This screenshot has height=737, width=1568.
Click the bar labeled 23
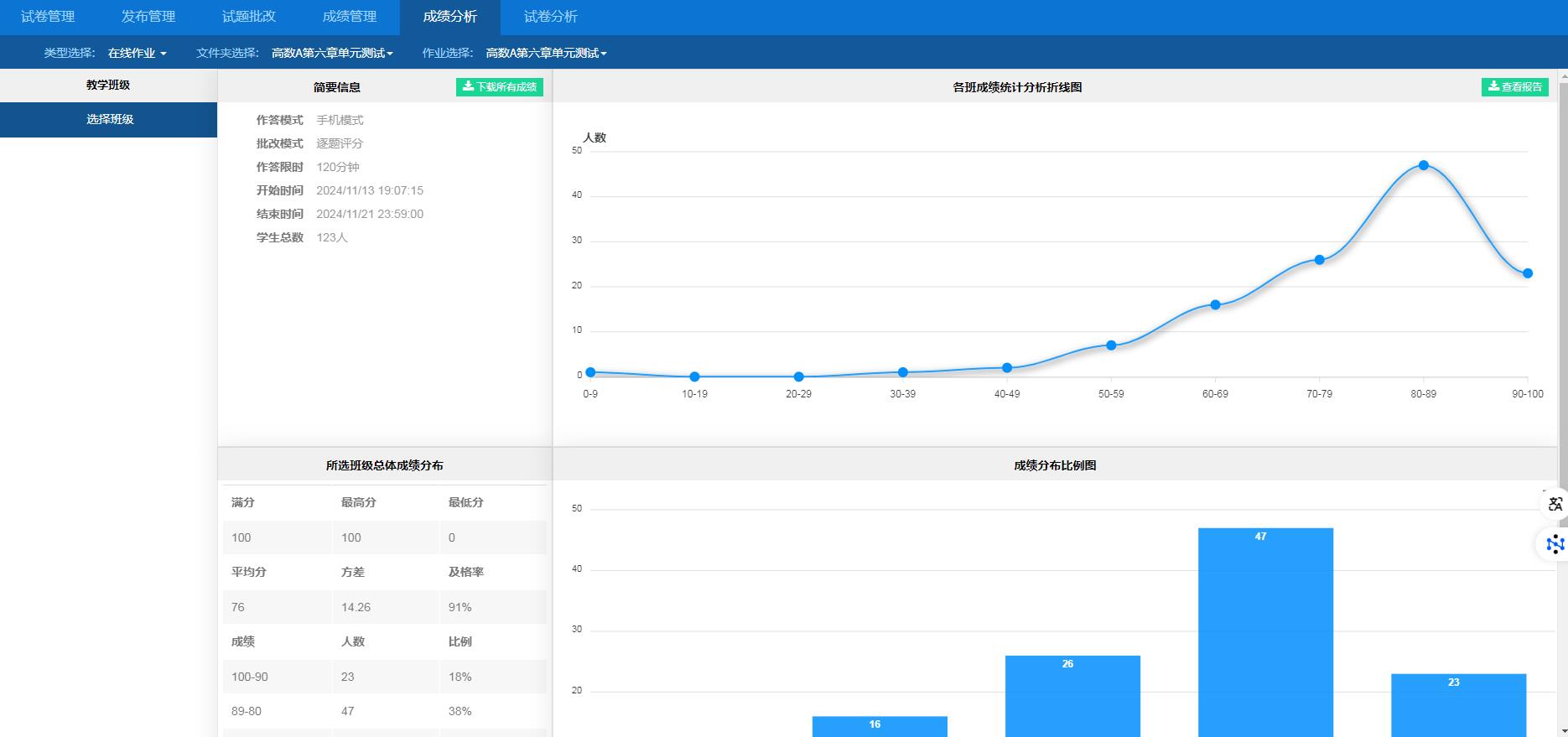1458,705
